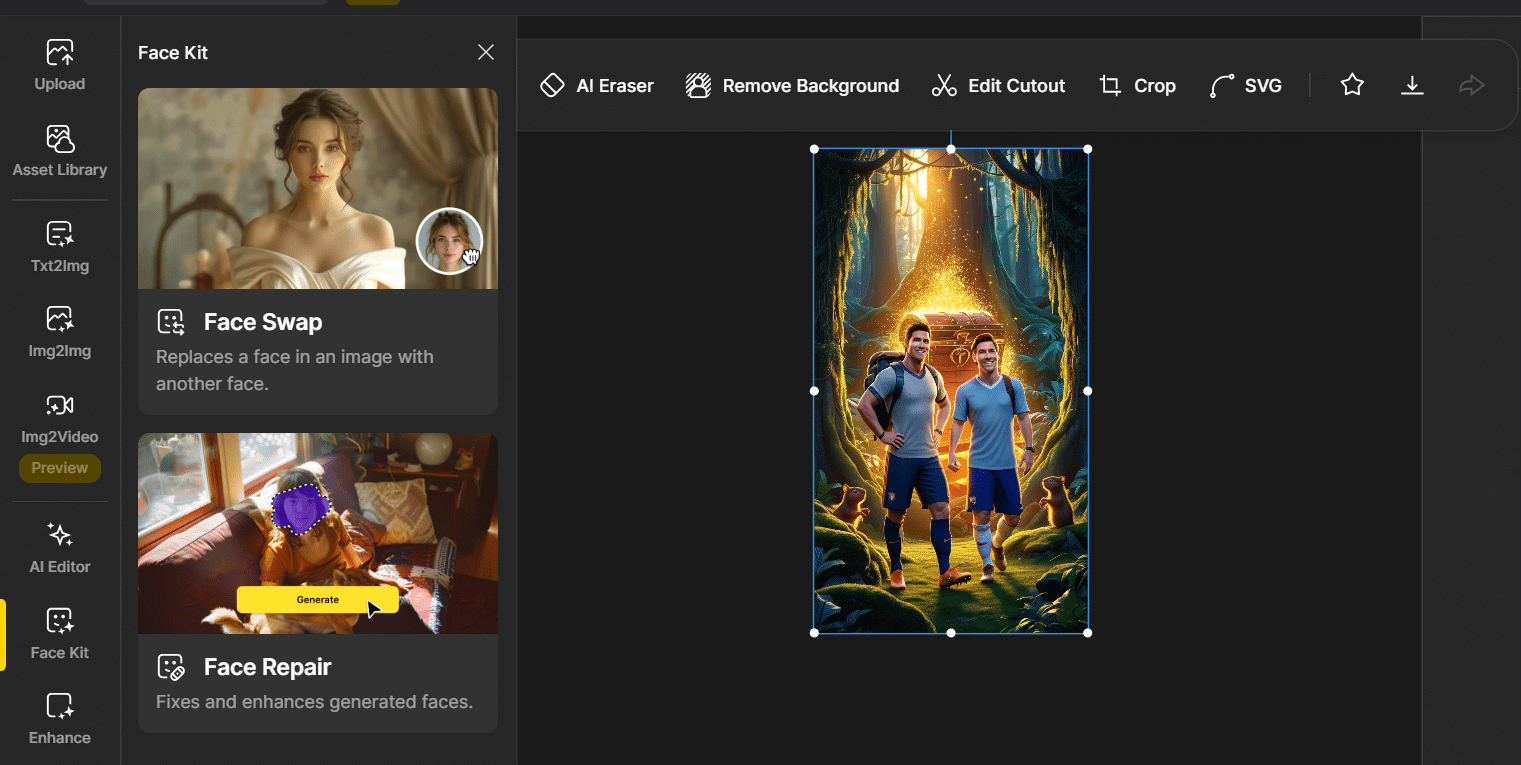The width and height of the screenshot is (1521, 765).
Task: Favorite the image with star icon
Action: [x=1352, y=85]
